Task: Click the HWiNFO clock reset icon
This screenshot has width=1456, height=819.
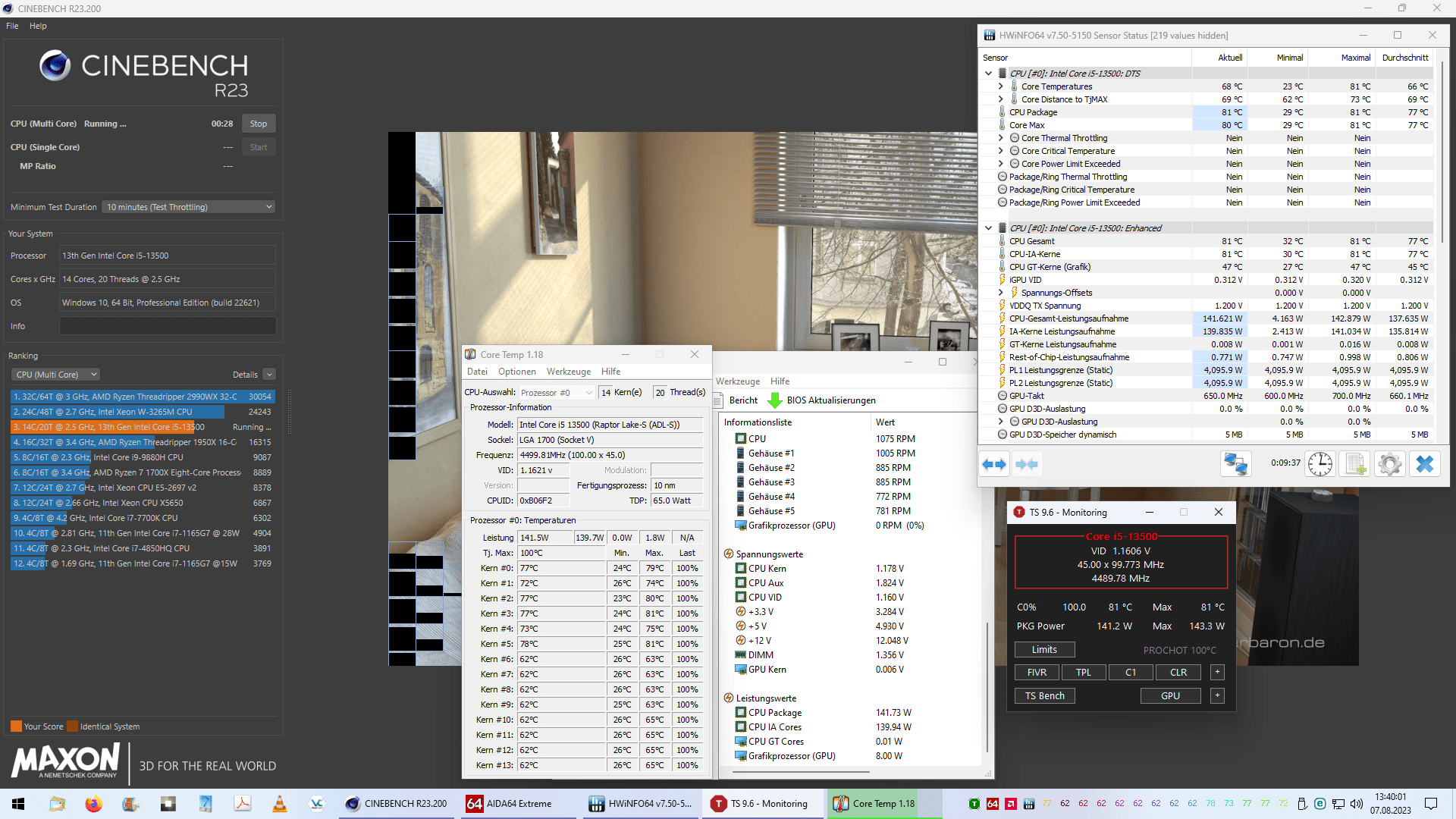Action: [x=1320, y=464]
